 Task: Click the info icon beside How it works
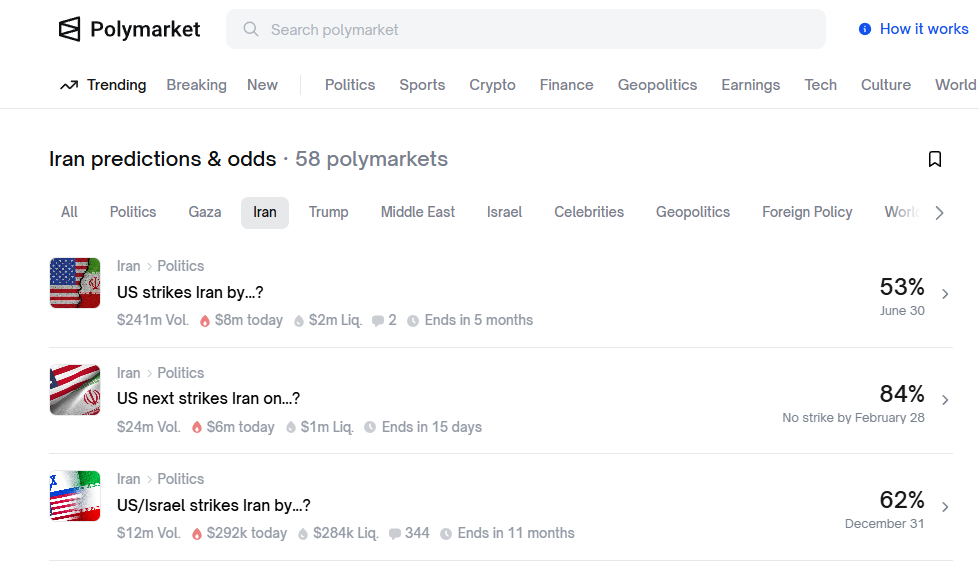[x=865, y=29]
